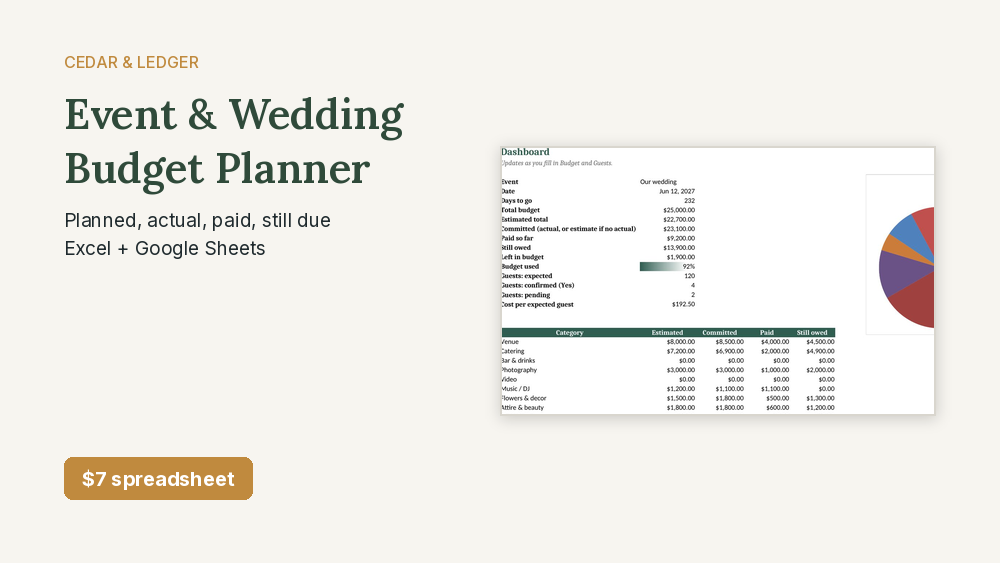The height and width of the screenshot is (563, 1000).
Task: Select the "Music / DJ" row label
Action: coord(515,389)
